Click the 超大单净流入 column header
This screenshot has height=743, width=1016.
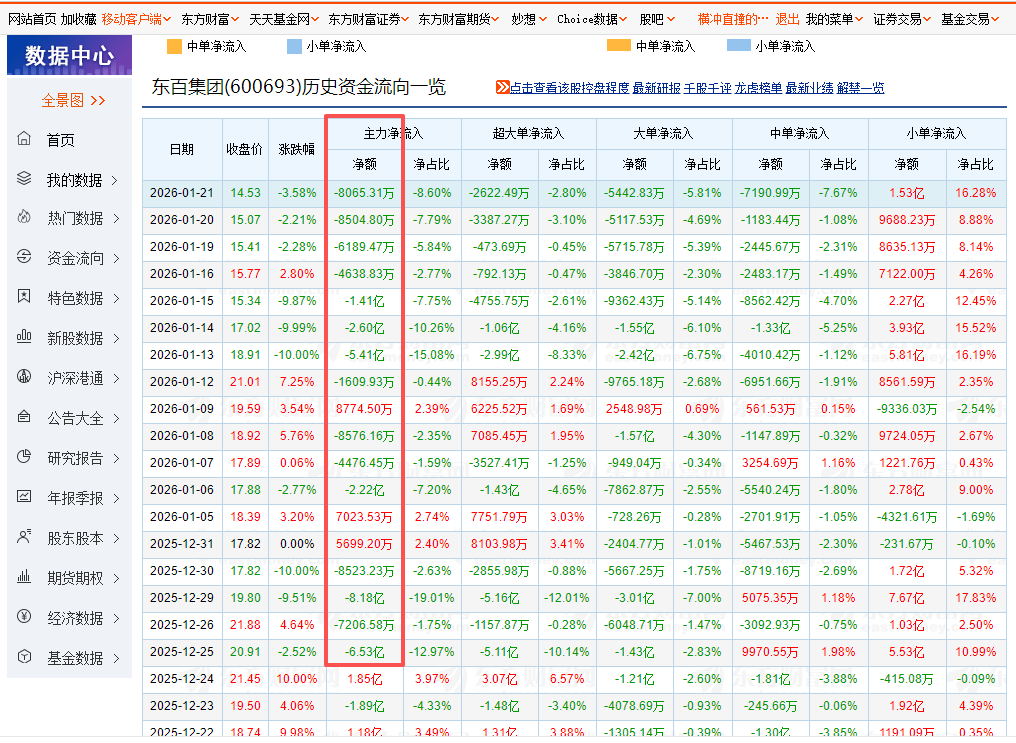point(529,133)
